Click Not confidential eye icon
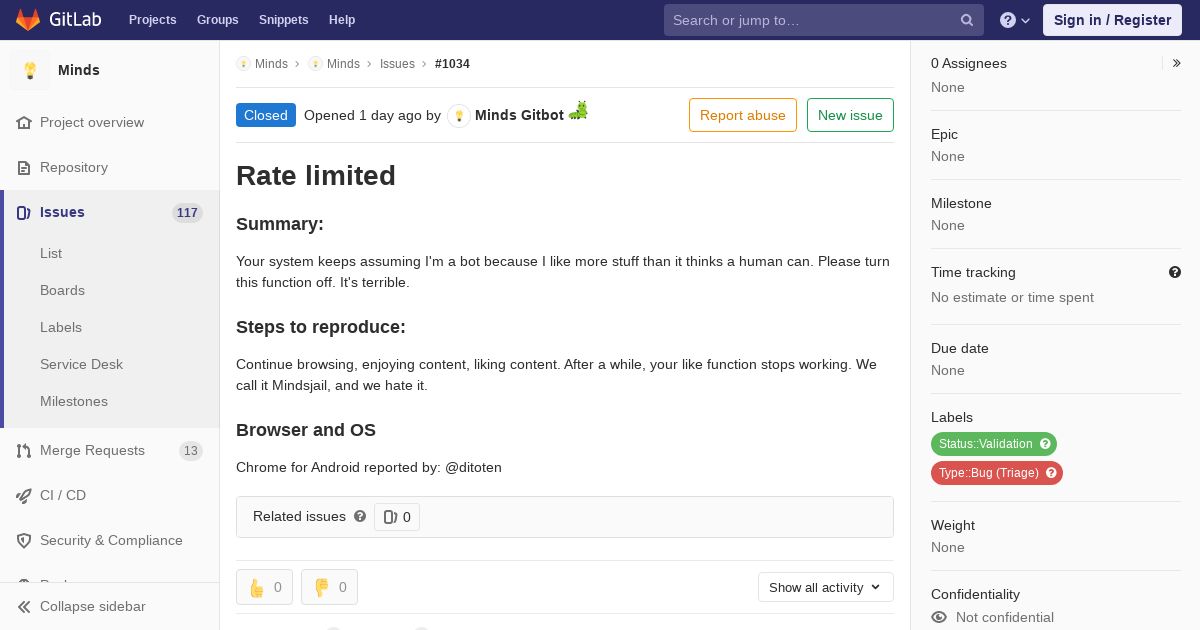 point(939,617)
